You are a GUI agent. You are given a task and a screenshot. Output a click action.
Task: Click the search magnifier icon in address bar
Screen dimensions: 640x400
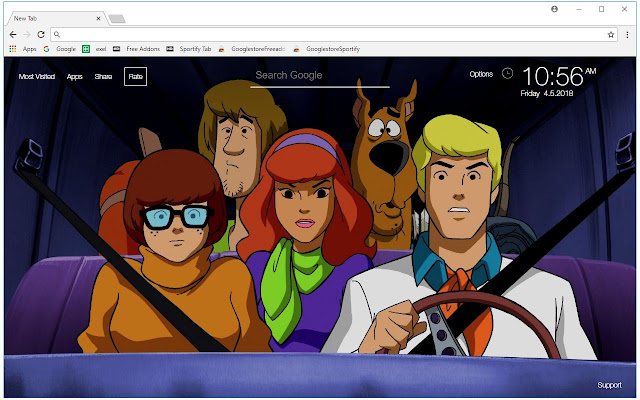57,35
